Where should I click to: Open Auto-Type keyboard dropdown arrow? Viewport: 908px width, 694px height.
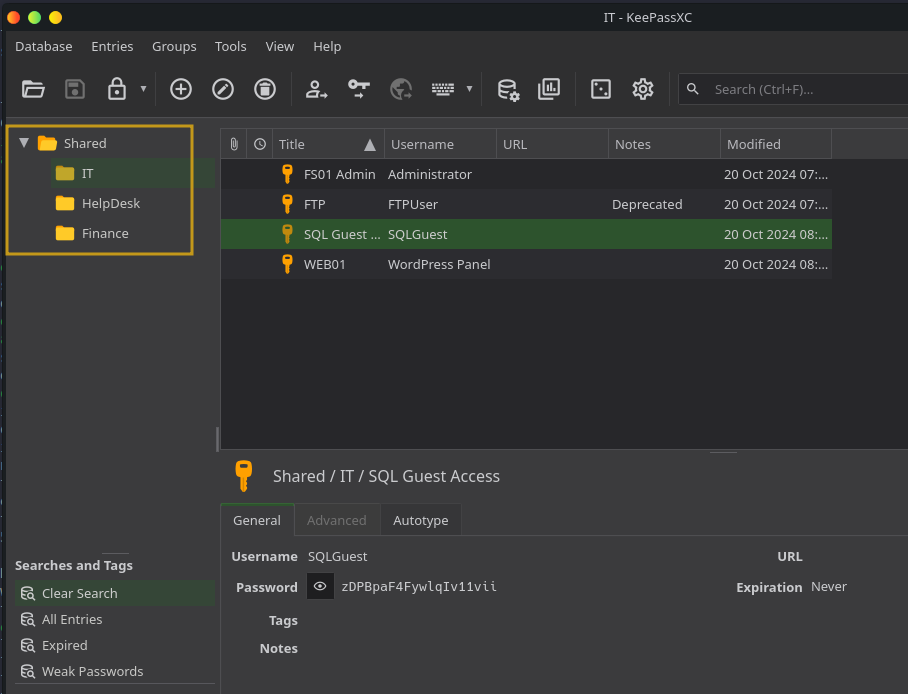tap(469, 89)
